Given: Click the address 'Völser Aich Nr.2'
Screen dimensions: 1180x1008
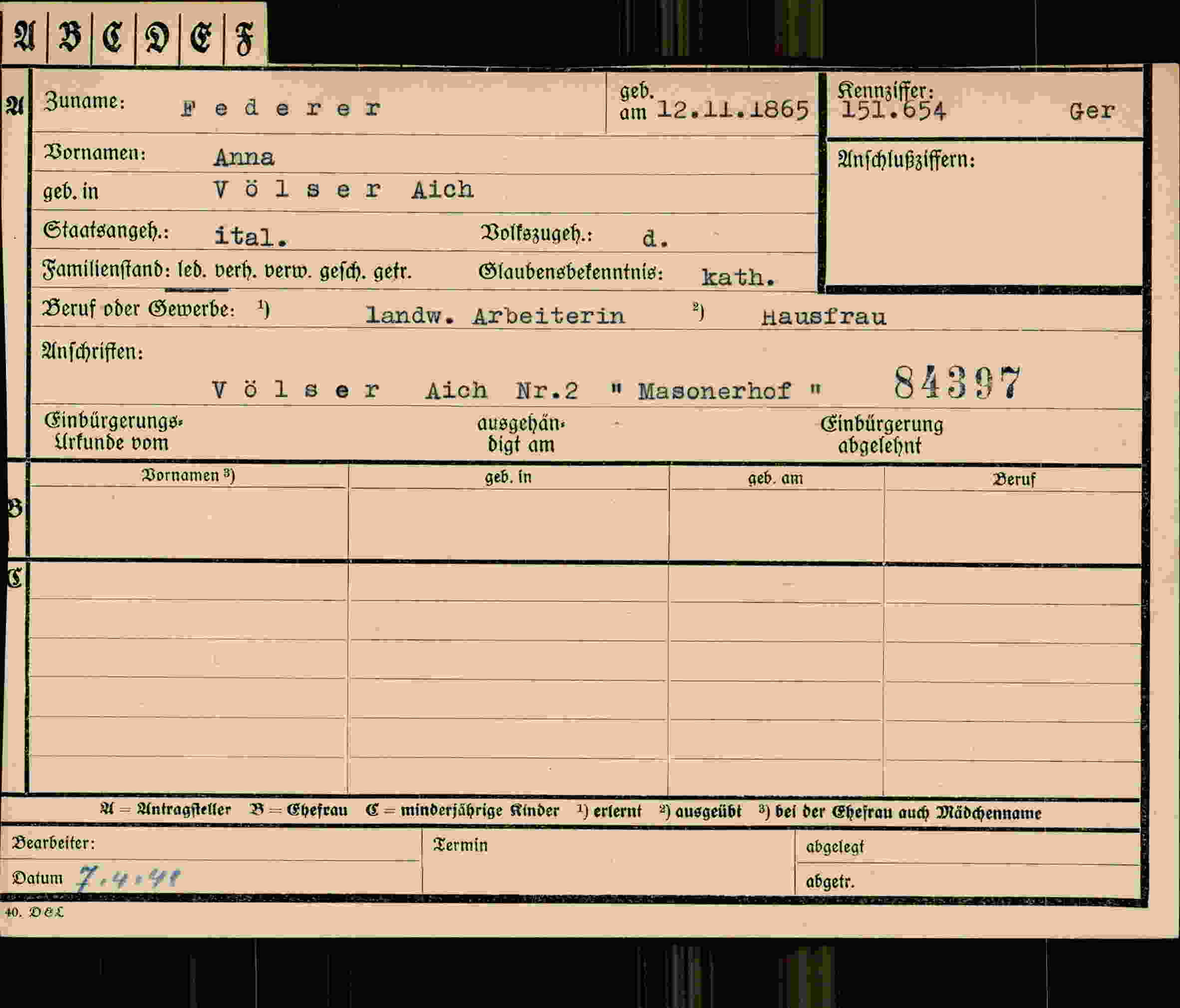Looking at the screenshot, I should point(395,391).
